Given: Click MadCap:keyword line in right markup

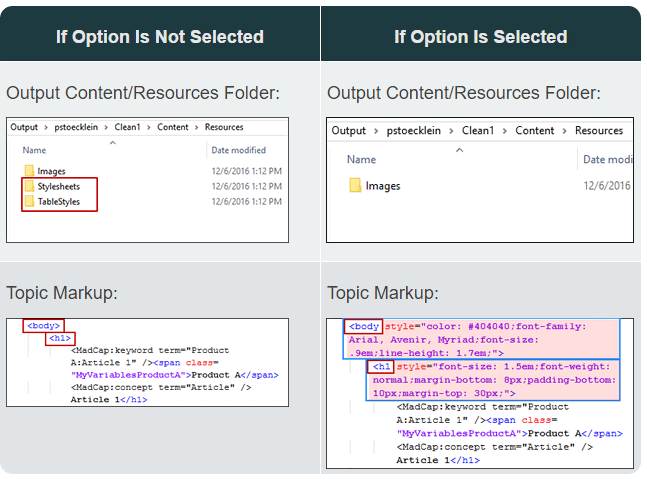Looking at the screenshot, I should click(x=482, y=407).
